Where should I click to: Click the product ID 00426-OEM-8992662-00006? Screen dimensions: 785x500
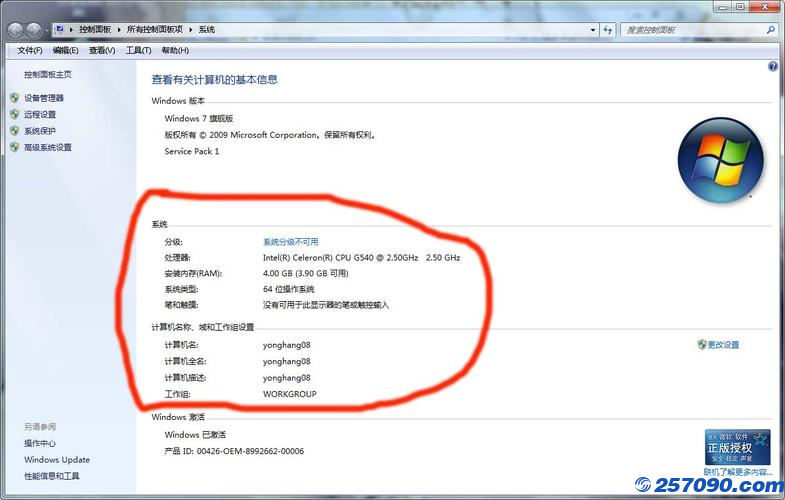pos(250,451)
